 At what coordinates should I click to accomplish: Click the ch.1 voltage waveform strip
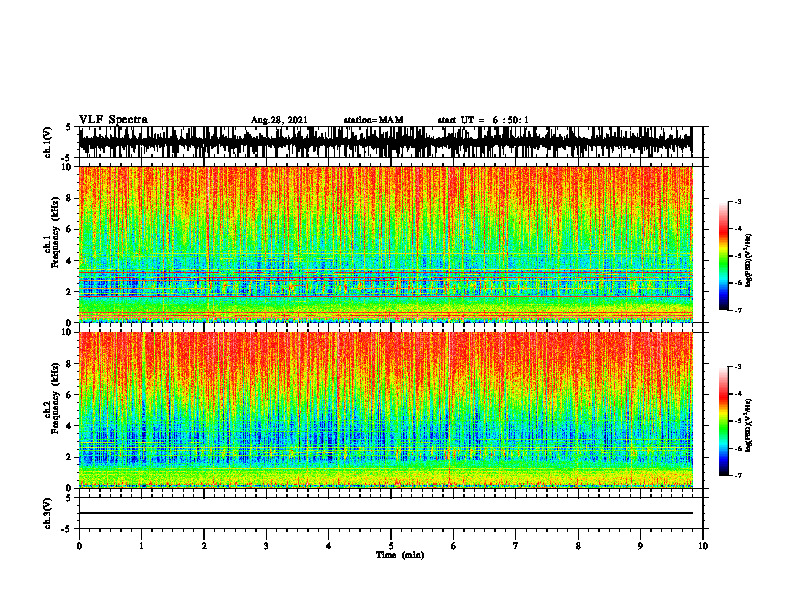click(385, 142)
